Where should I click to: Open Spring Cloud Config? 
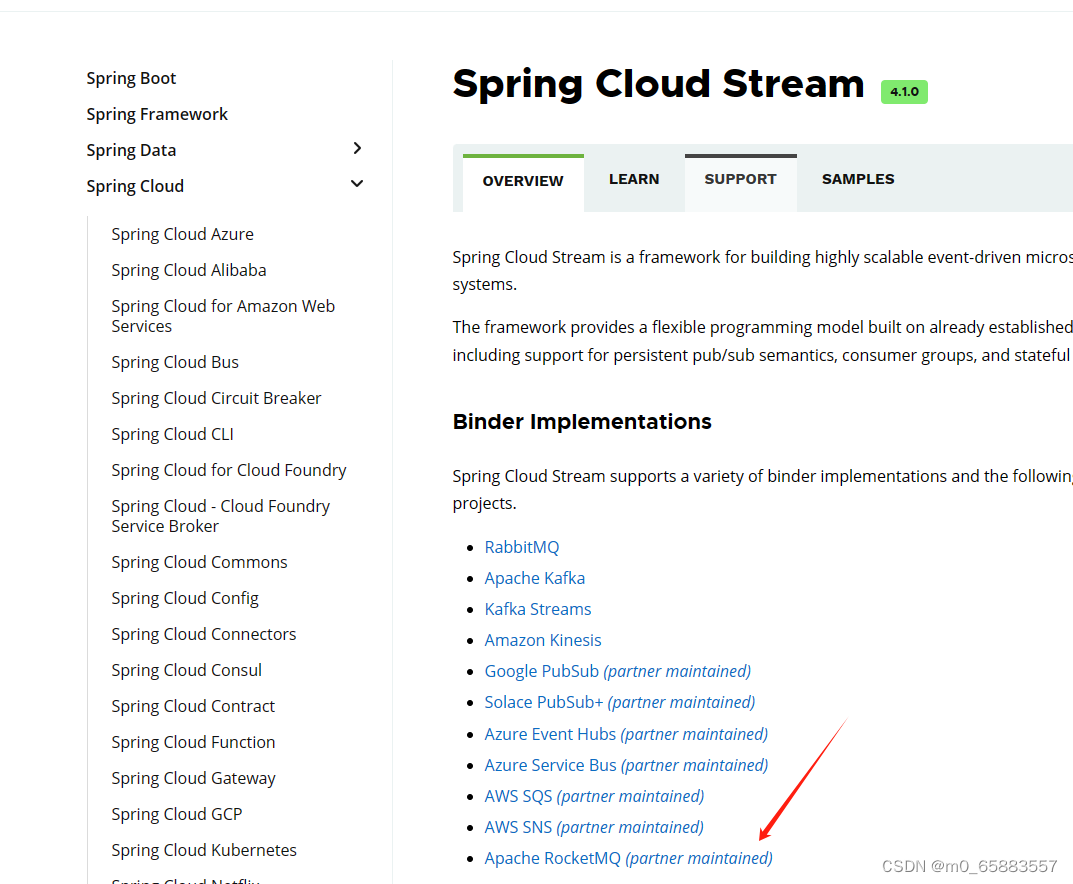(x=185, y=599)
